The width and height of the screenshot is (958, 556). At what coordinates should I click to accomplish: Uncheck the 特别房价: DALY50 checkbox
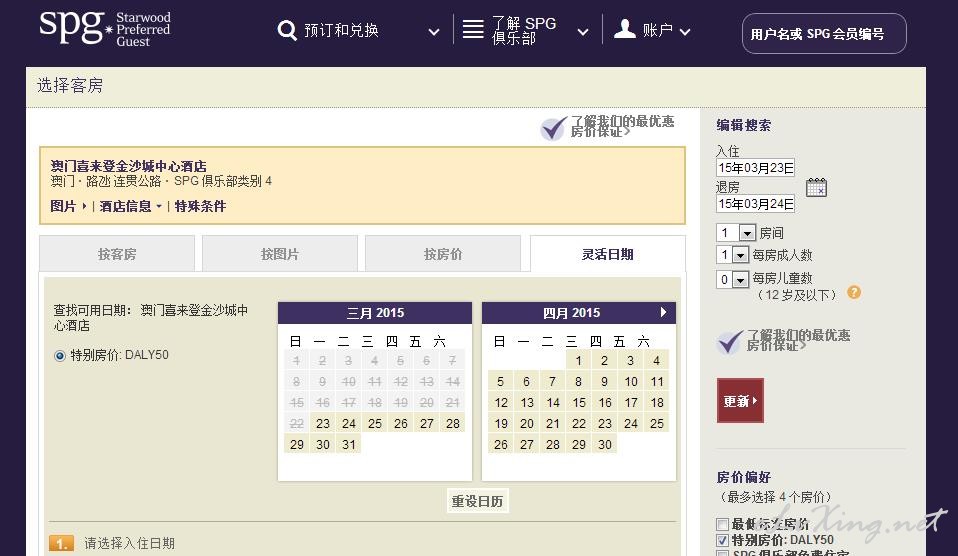[x=722, y=540]
